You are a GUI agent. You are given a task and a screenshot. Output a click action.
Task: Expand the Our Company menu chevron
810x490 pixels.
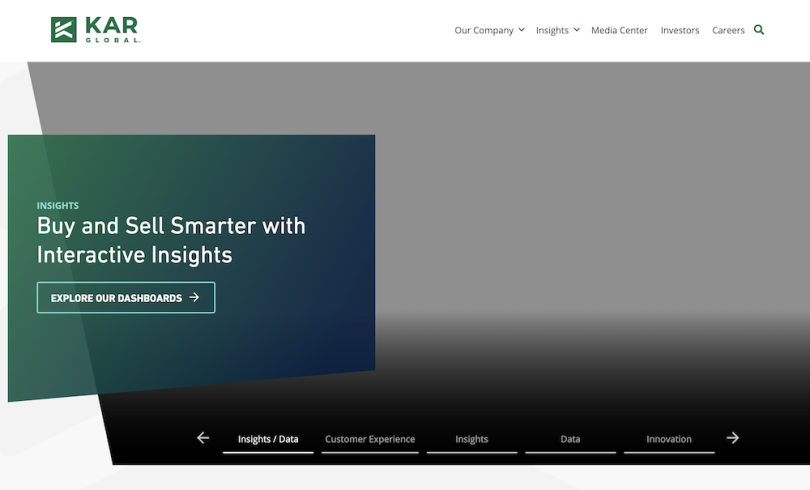coord(522,30)
